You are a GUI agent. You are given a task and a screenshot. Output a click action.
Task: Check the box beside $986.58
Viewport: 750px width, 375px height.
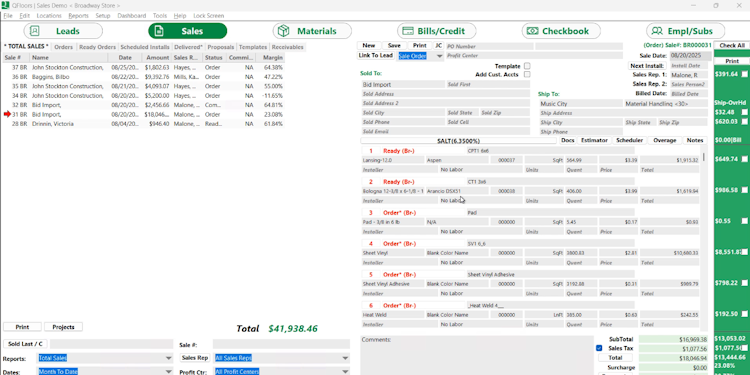click(745, 190)
